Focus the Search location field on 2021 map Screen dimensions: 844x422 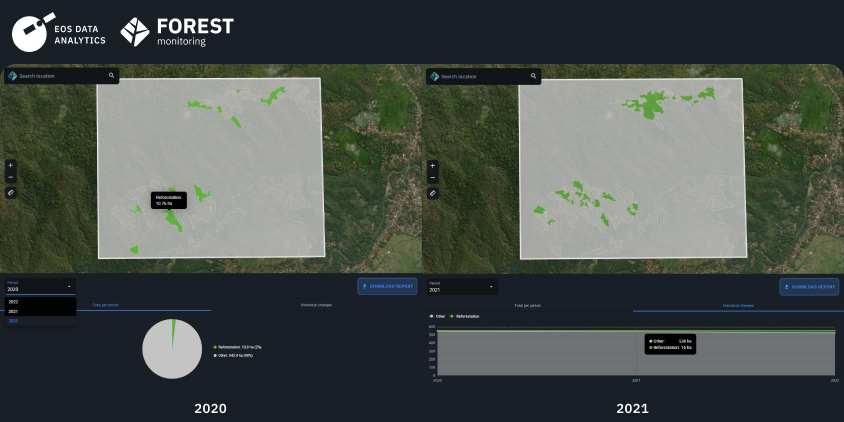[x=484, y=76]
